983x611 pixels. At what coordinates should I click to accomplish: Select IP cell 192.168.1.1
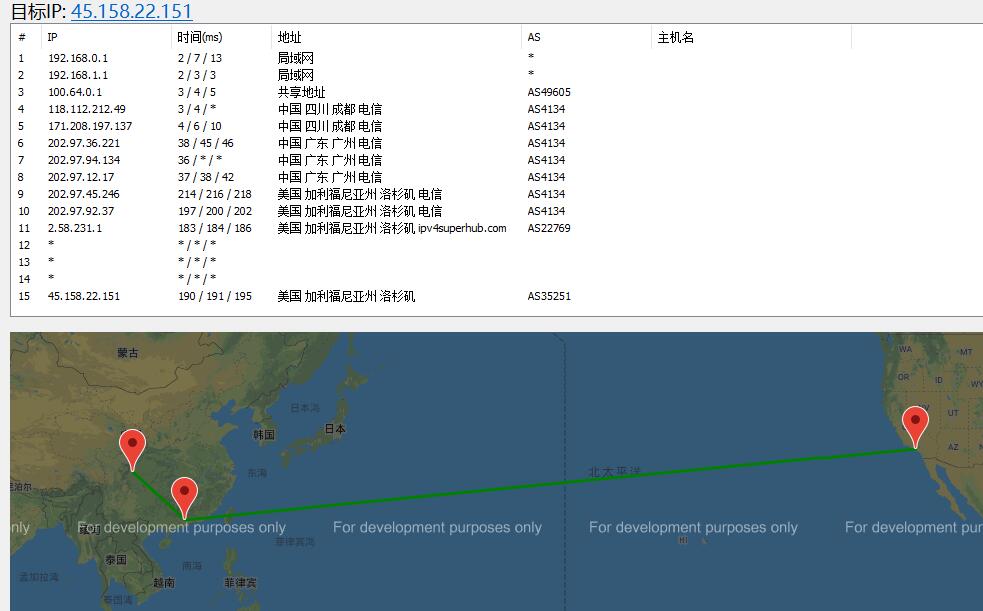point(78,75)
